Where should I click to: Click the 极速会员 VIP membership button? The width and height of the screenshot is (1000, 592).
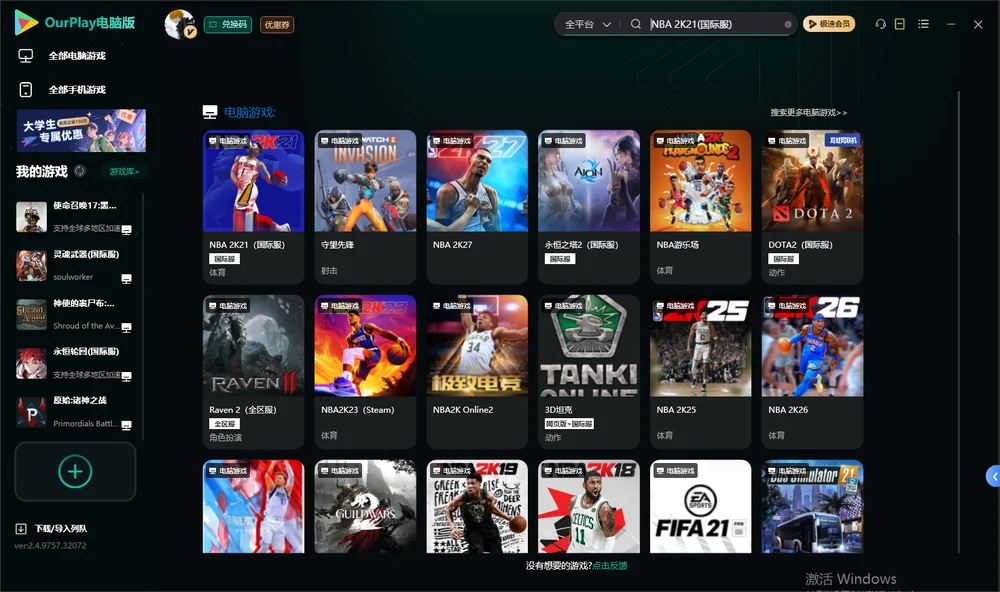click(828, 24)
